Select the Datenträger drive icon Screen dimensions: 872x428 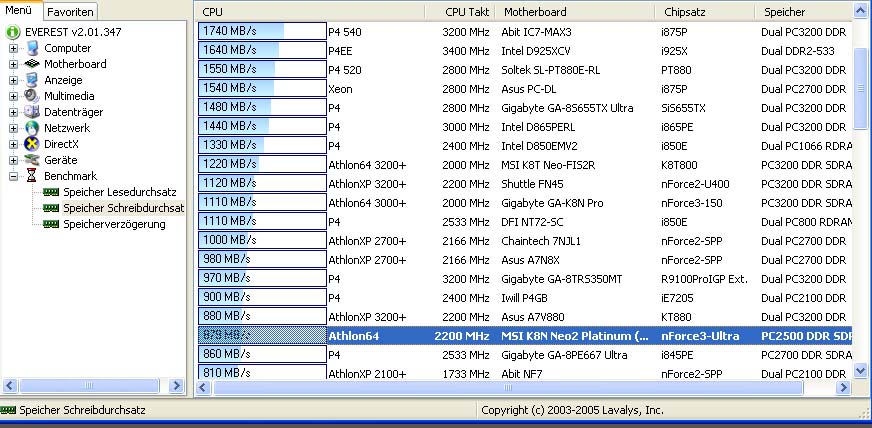32,112
